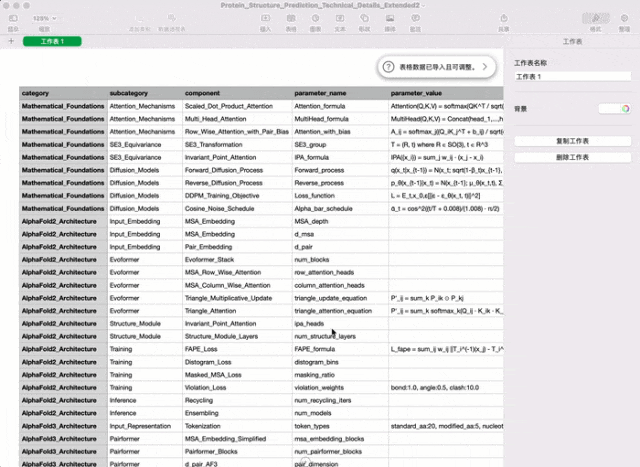Select cell Pair_Embedding
Image resolution: width=640 pixels, height=467 pixels.
[237, 247]
